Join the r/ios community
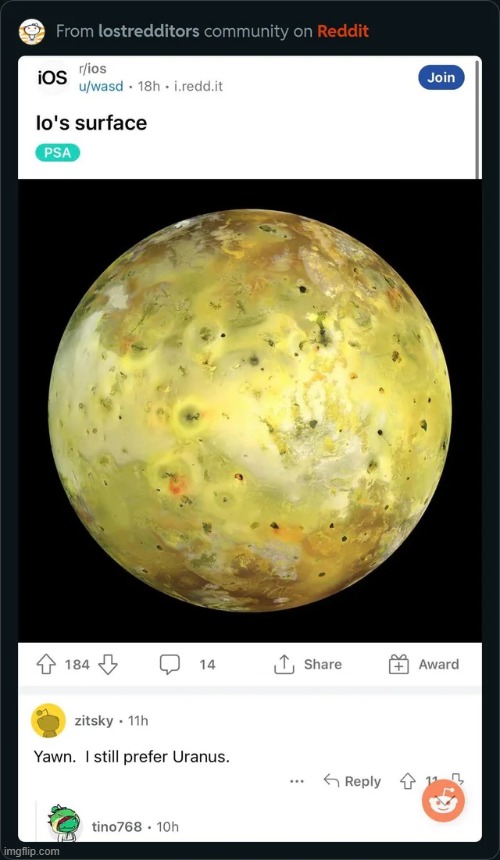 pos(441,77)
